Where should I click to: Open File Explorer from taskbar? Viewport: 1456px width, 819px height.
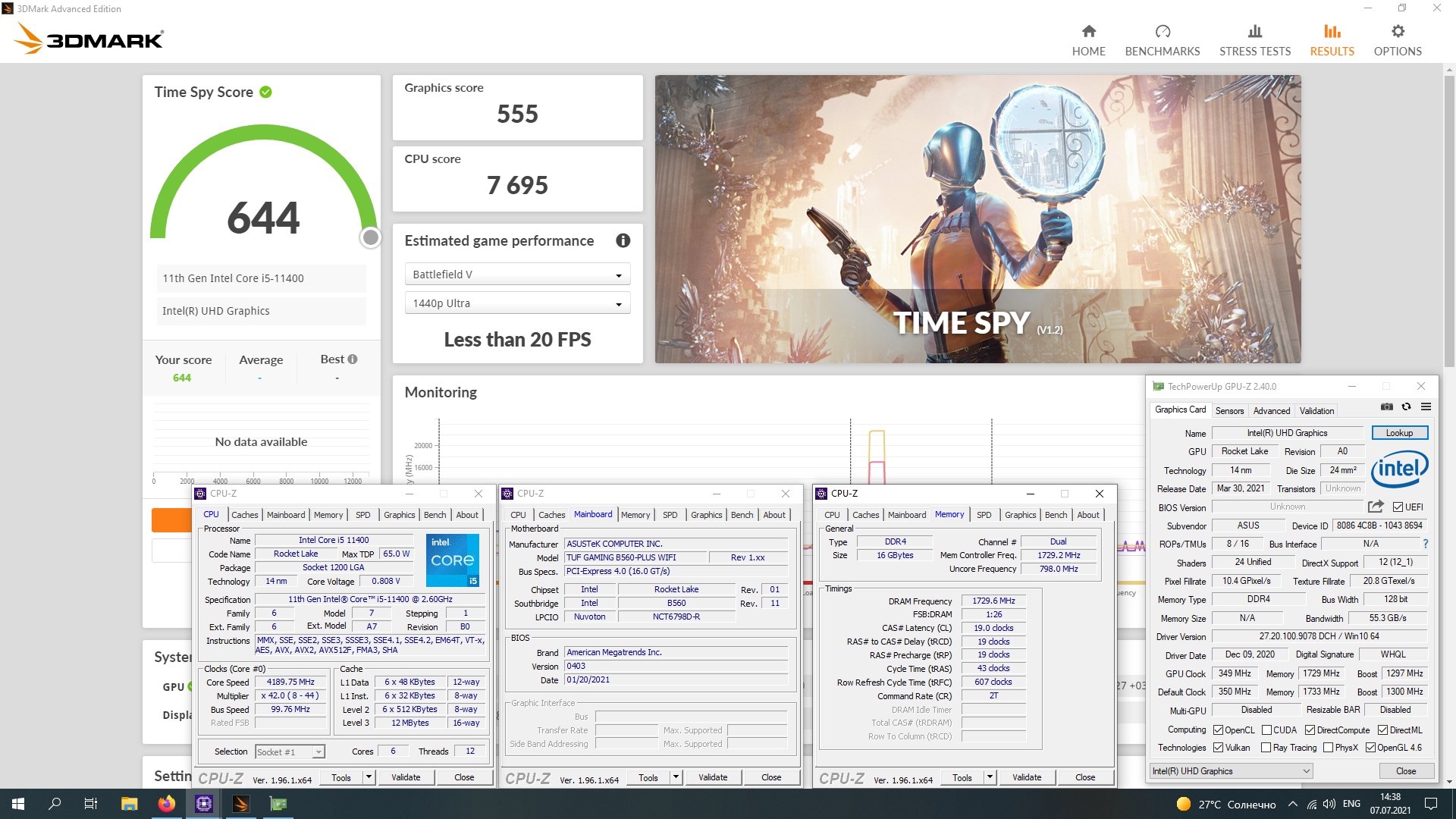[130, 804]
